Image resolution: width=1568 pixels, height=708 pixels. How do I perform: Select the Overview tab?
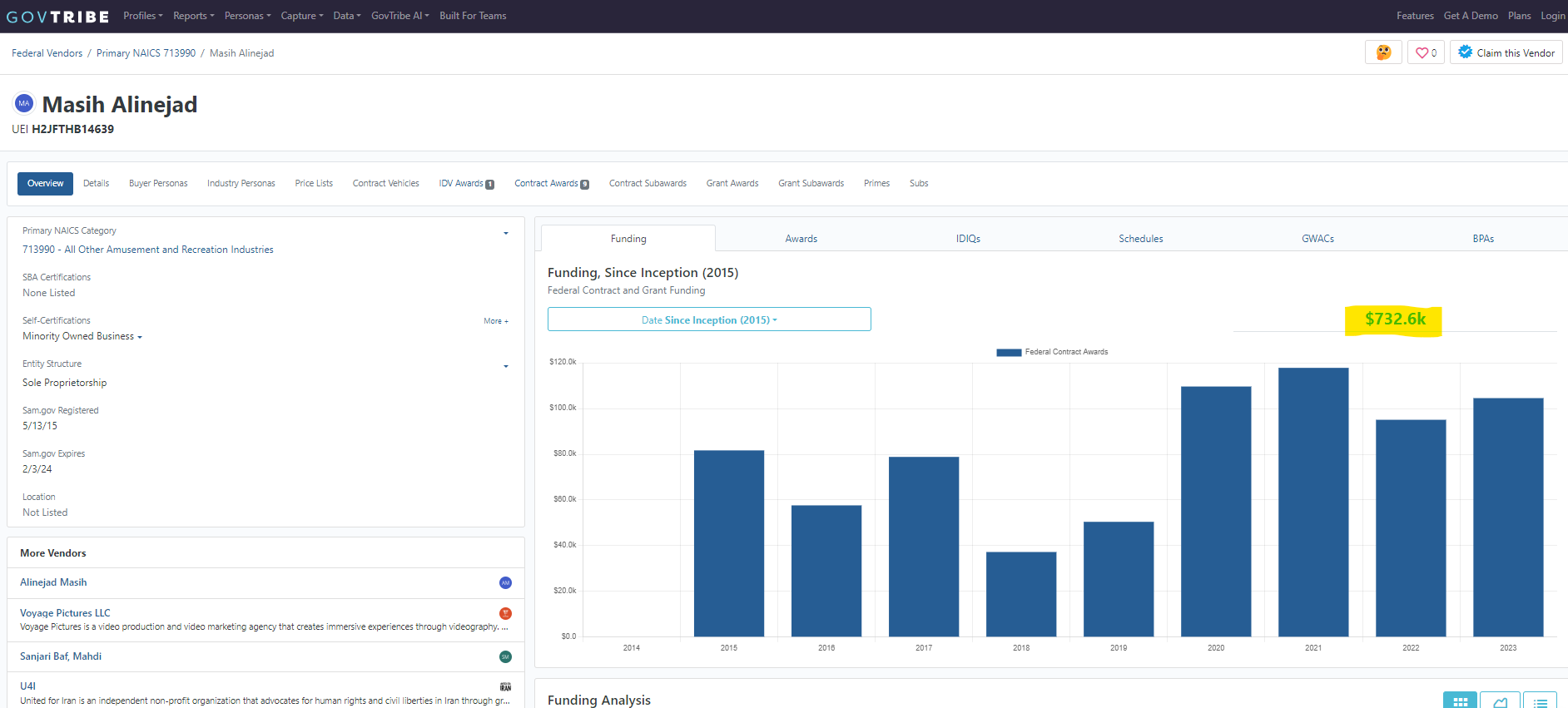click(x=45, y=184)
